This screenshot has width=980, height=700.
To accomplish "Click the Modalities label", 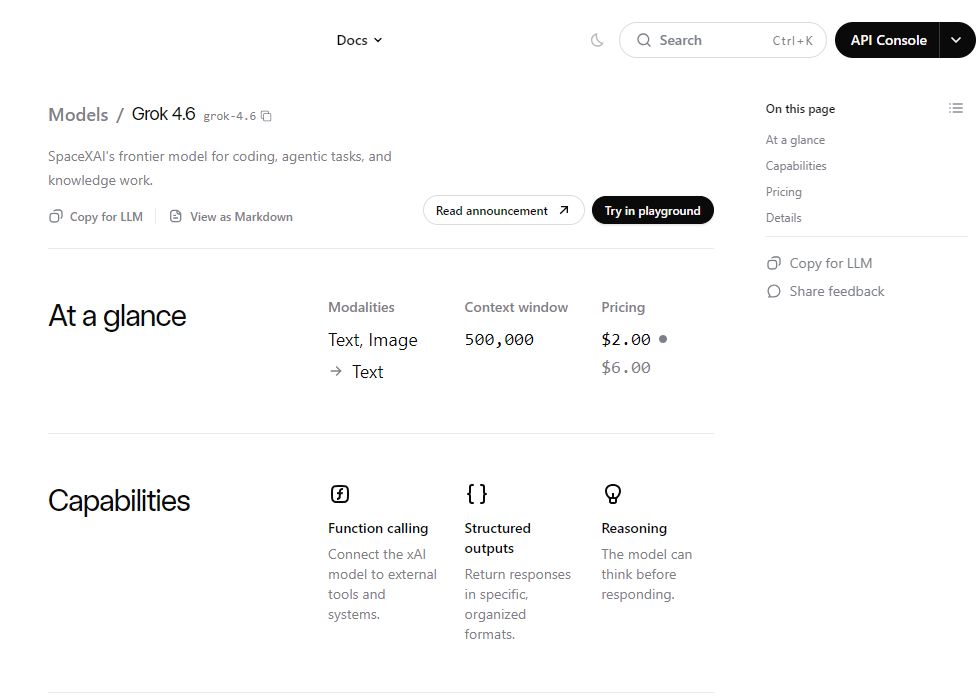I will 361,307.
